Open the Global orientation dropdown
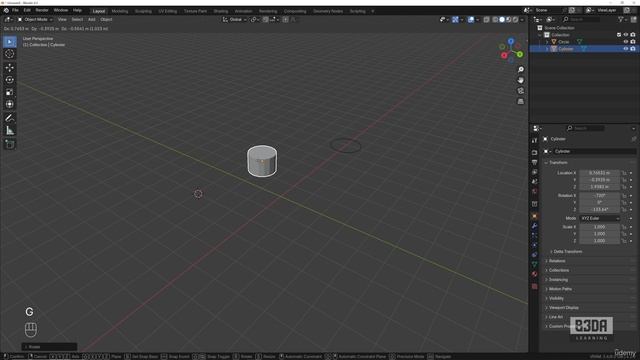 point(235,20)
